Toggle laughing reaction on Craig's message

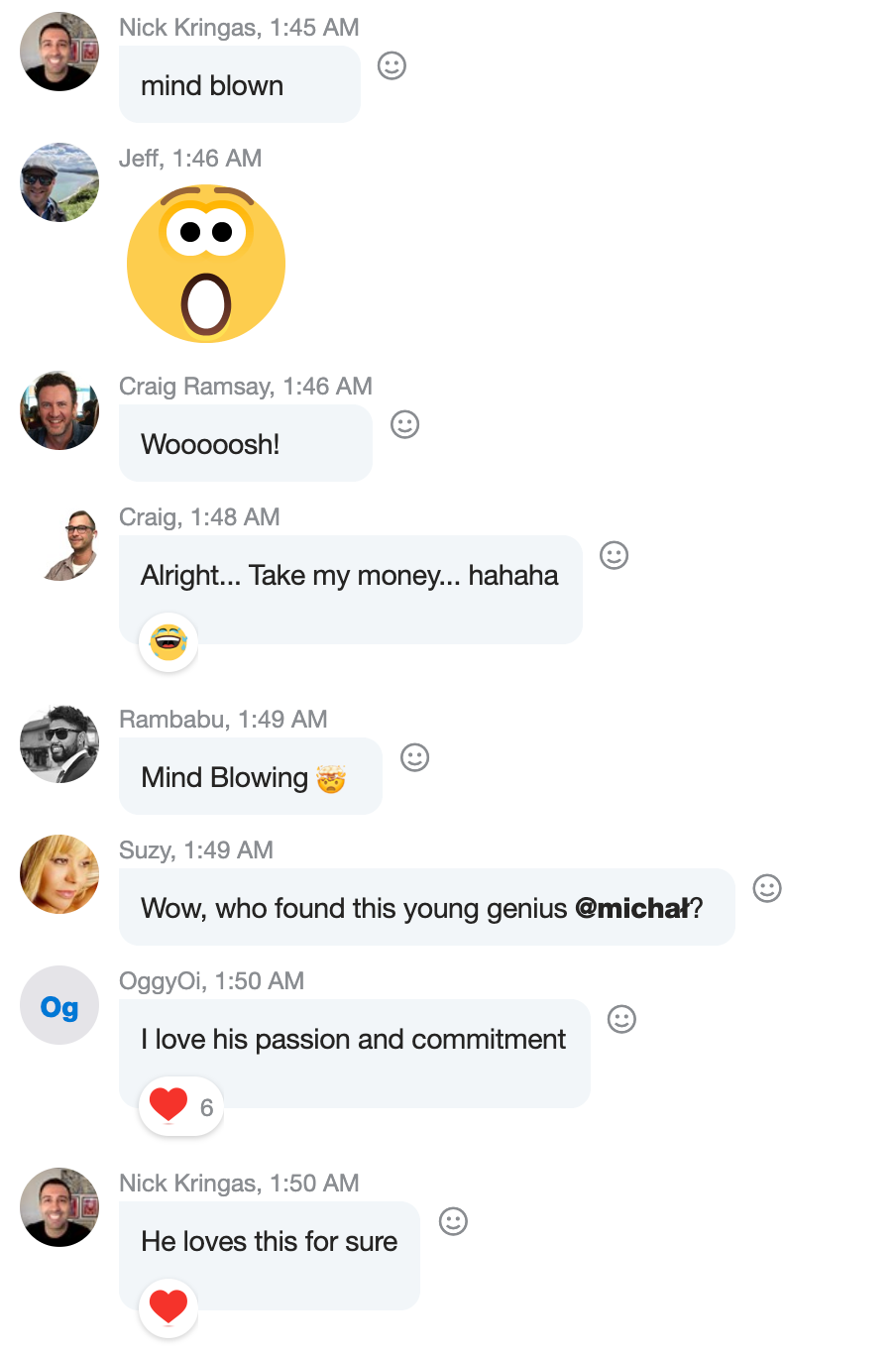pyautogui.click(x=168, y=642)
